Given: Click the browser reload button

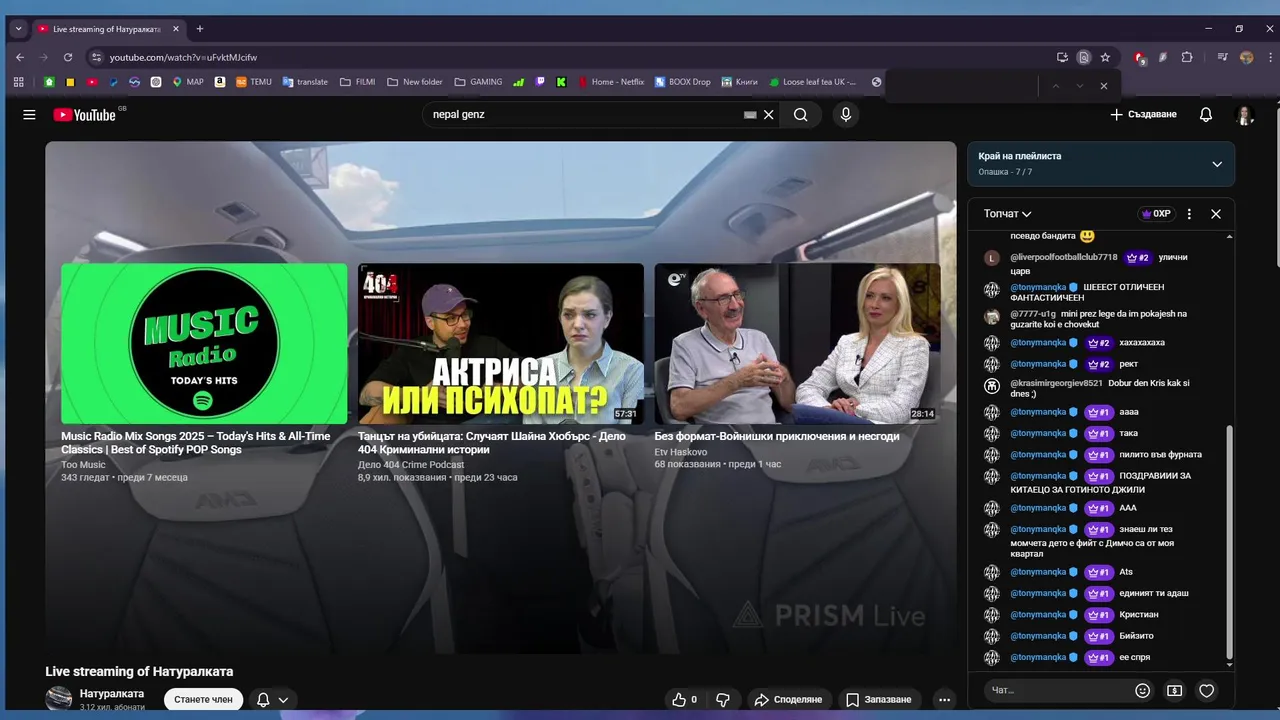Looking at the screenshot, I should pyautogui.click(x=68, y=57).
